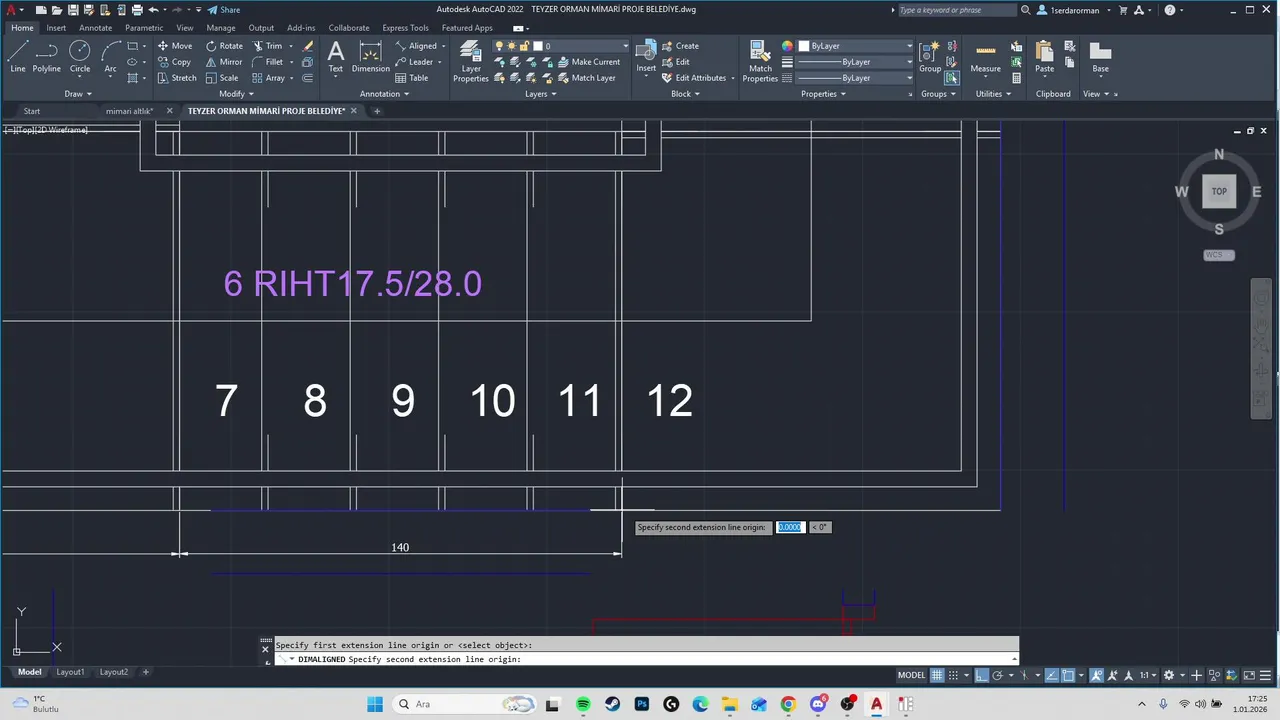
Task: Click the Match Layer button
Action: coord(586,78)
